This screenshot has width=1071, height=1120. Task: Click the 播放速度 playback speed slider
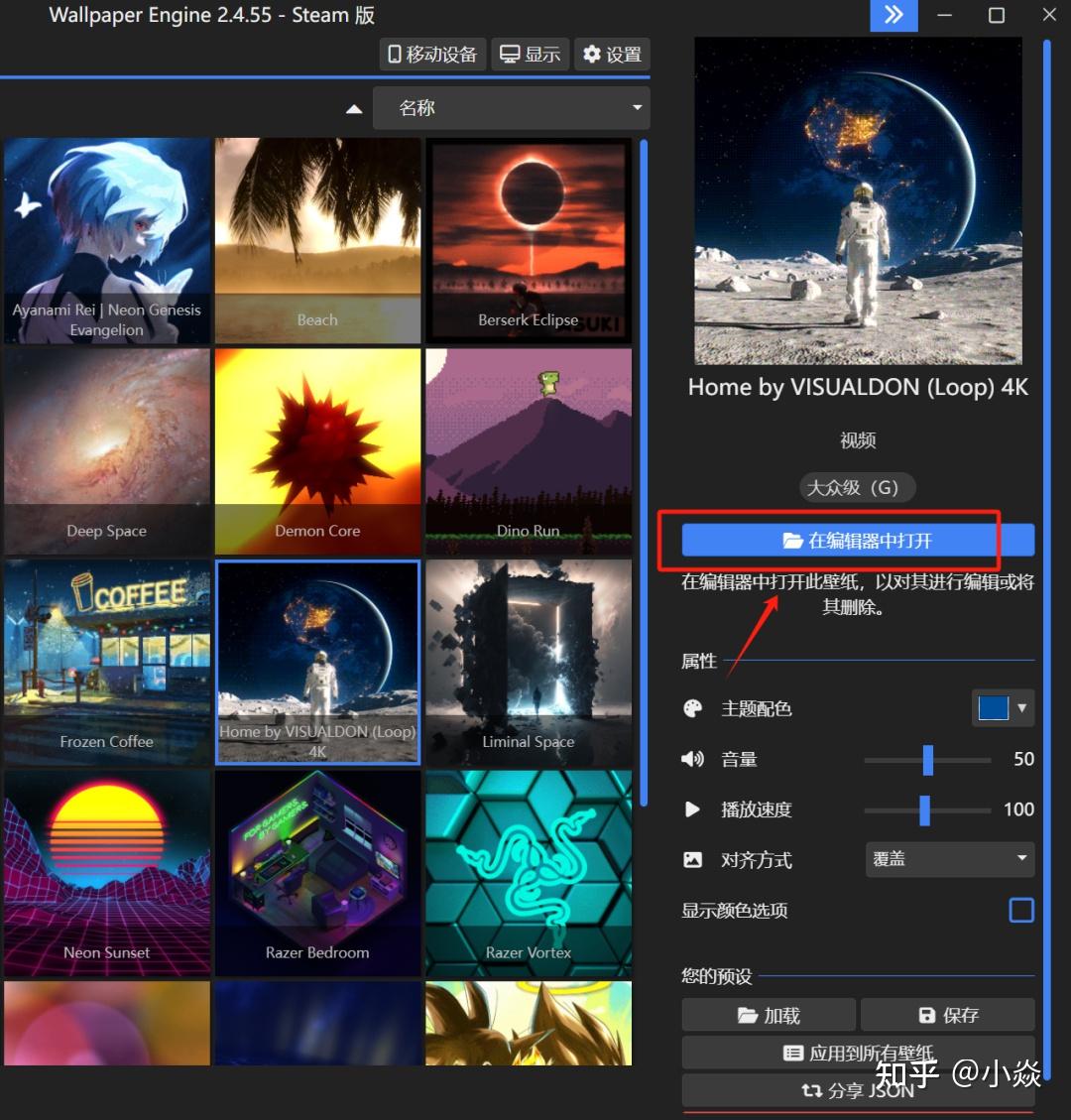point(927,810)
